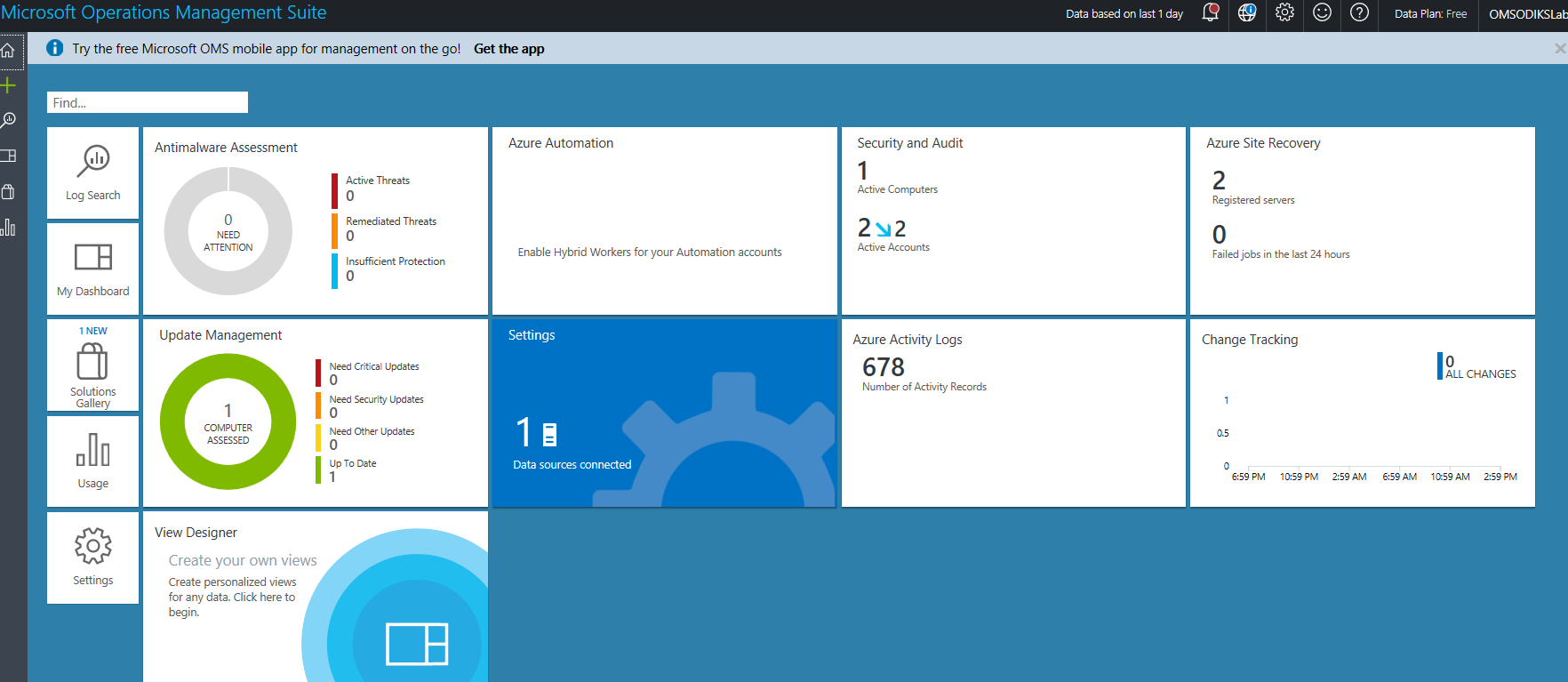Click the Active Accounts label
The height and width of the screenshot is (682, 1568).
point(893,247)
